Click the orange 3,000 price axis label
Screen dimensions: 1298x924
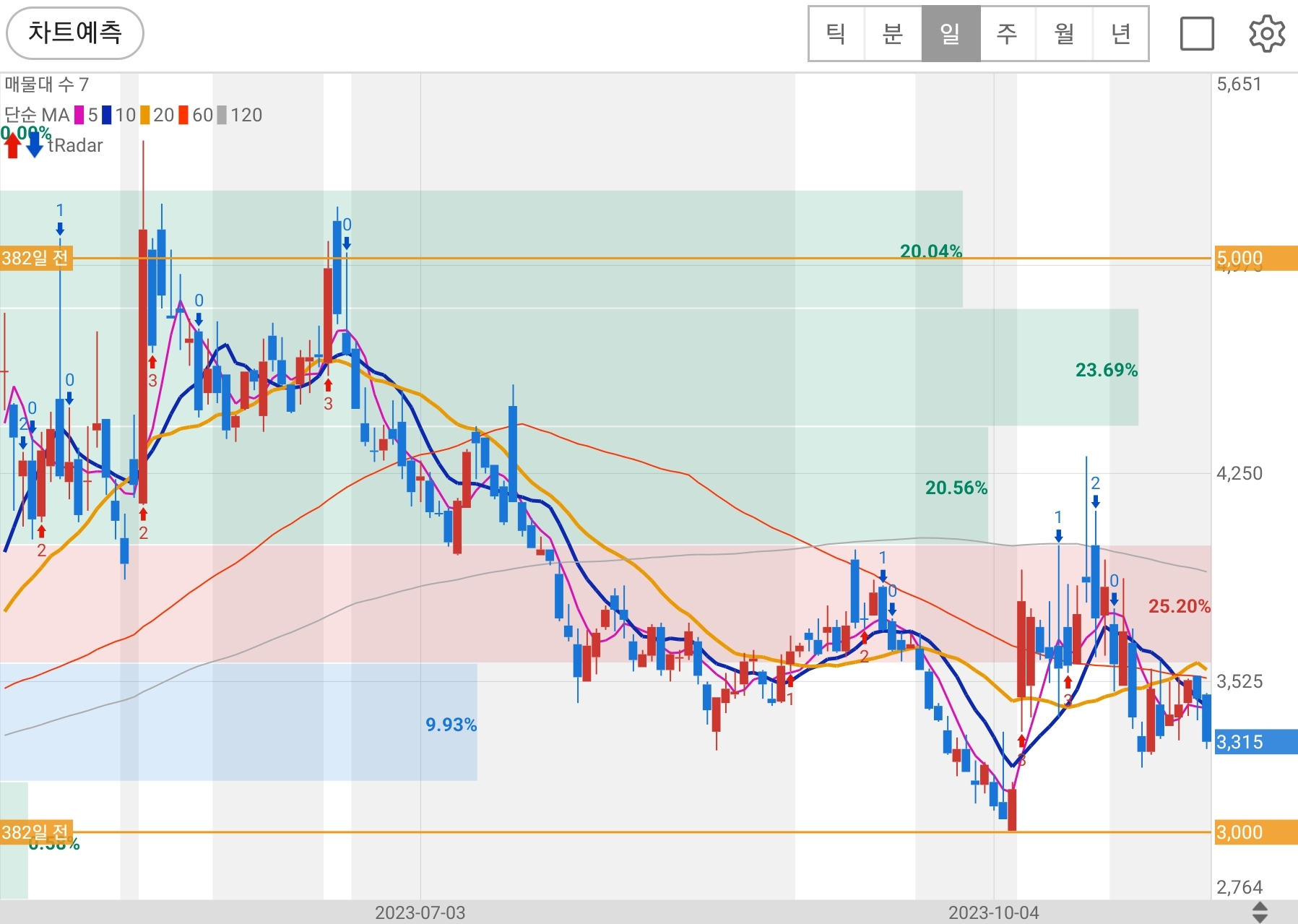(1256, 832)
